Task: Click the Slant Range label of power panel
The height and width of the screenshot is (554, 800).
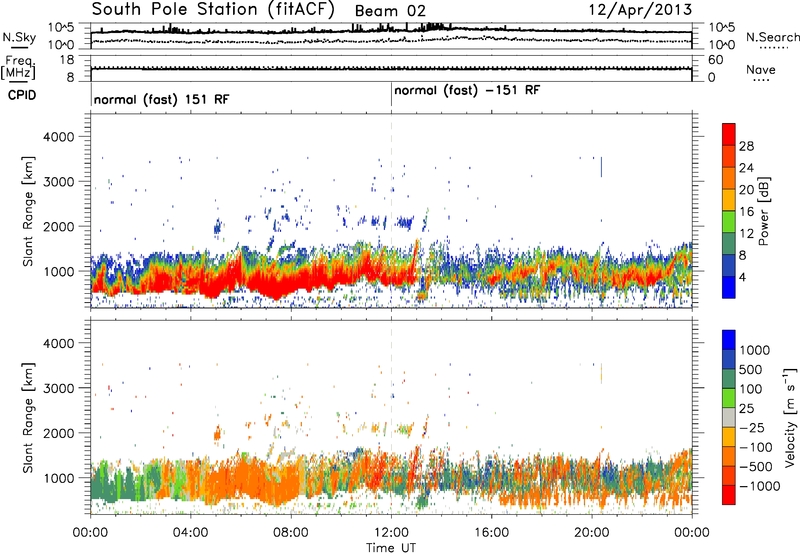Action: point(28,211)
